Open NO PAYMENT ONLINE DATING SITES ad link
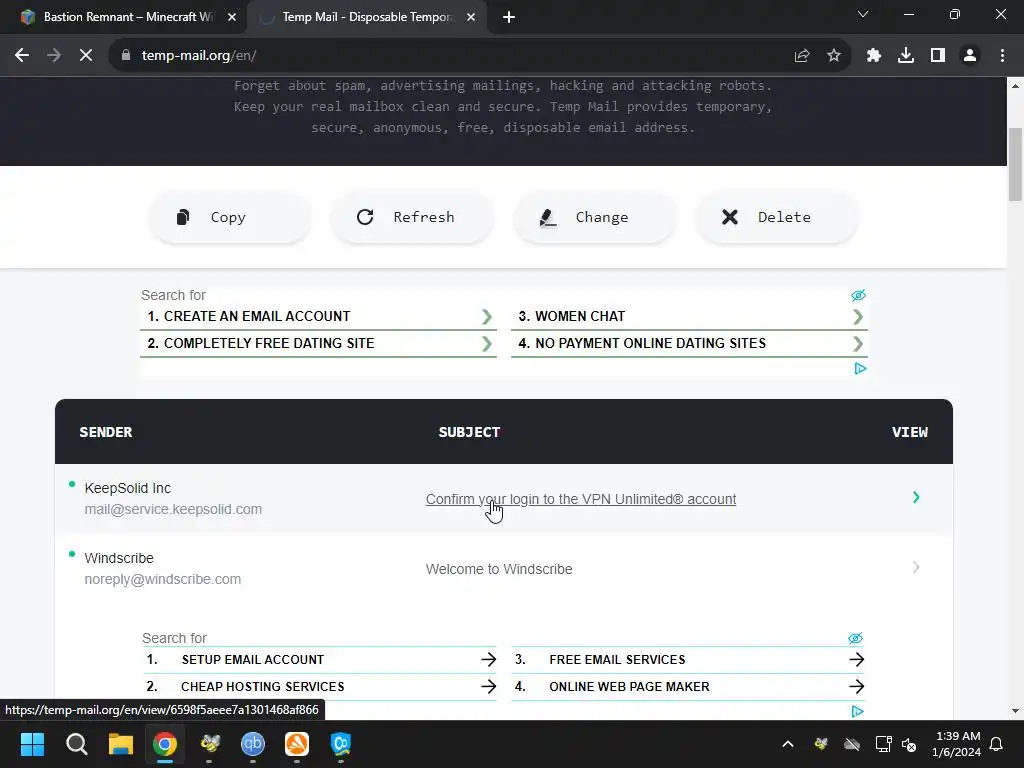This screenshot has width=1024, height=768. pos(650,343)
